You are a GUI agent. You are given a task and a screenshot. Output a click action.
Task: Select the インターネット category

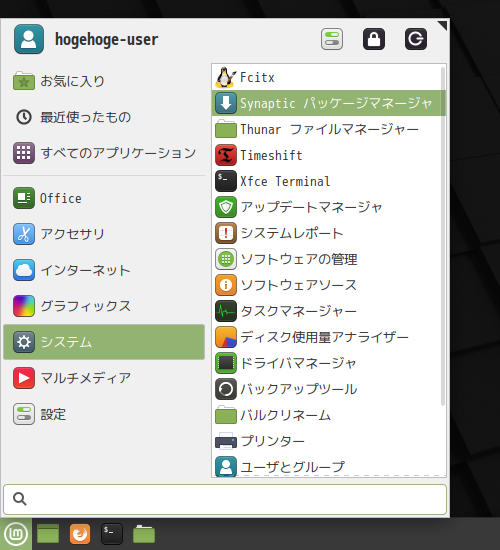coord(104,270)
